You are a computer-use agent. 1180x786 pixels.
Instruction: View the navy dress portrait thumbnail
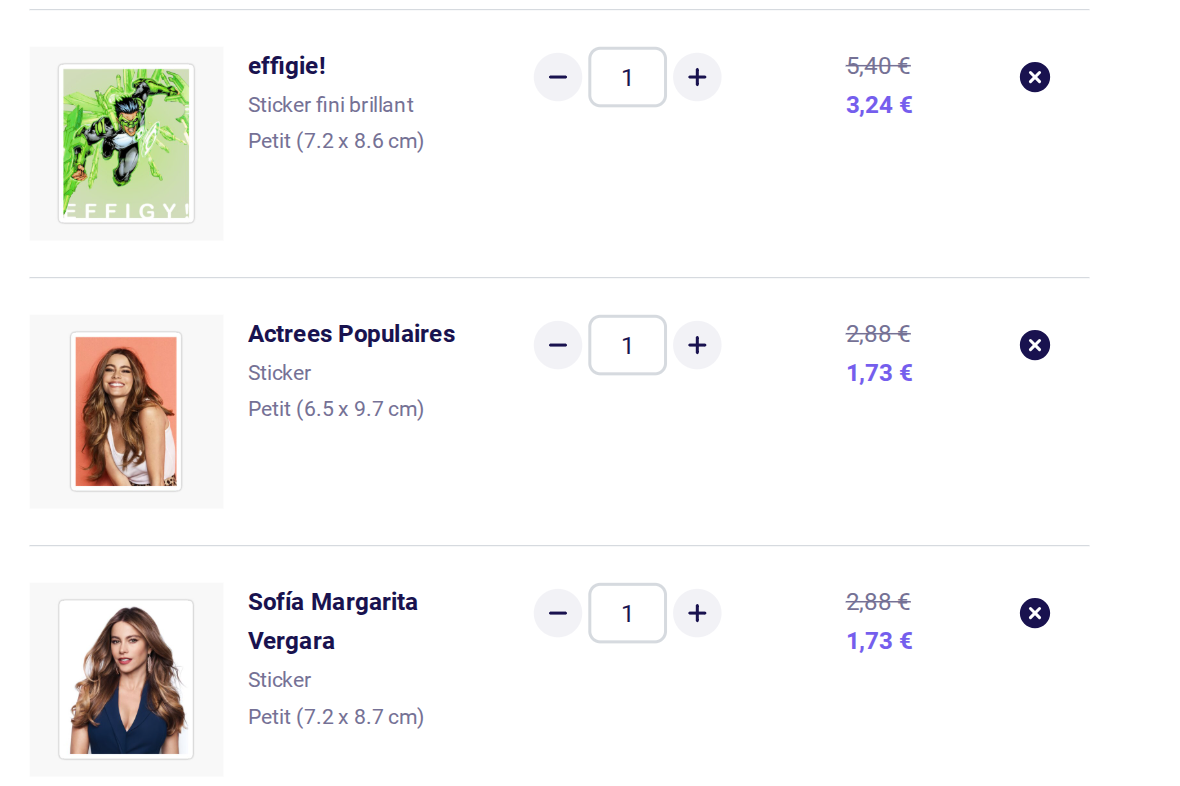[126, 679]
